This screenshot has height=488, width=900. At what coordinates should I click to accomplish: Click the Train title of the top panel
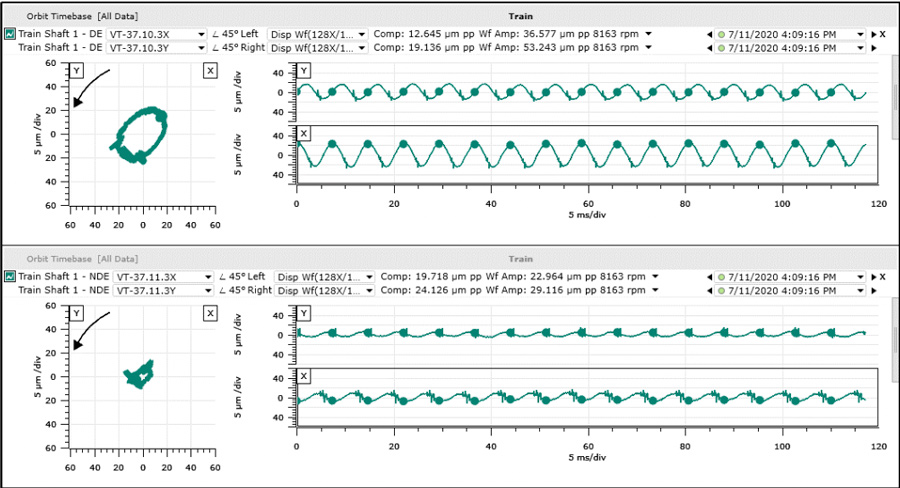(521, 16)
